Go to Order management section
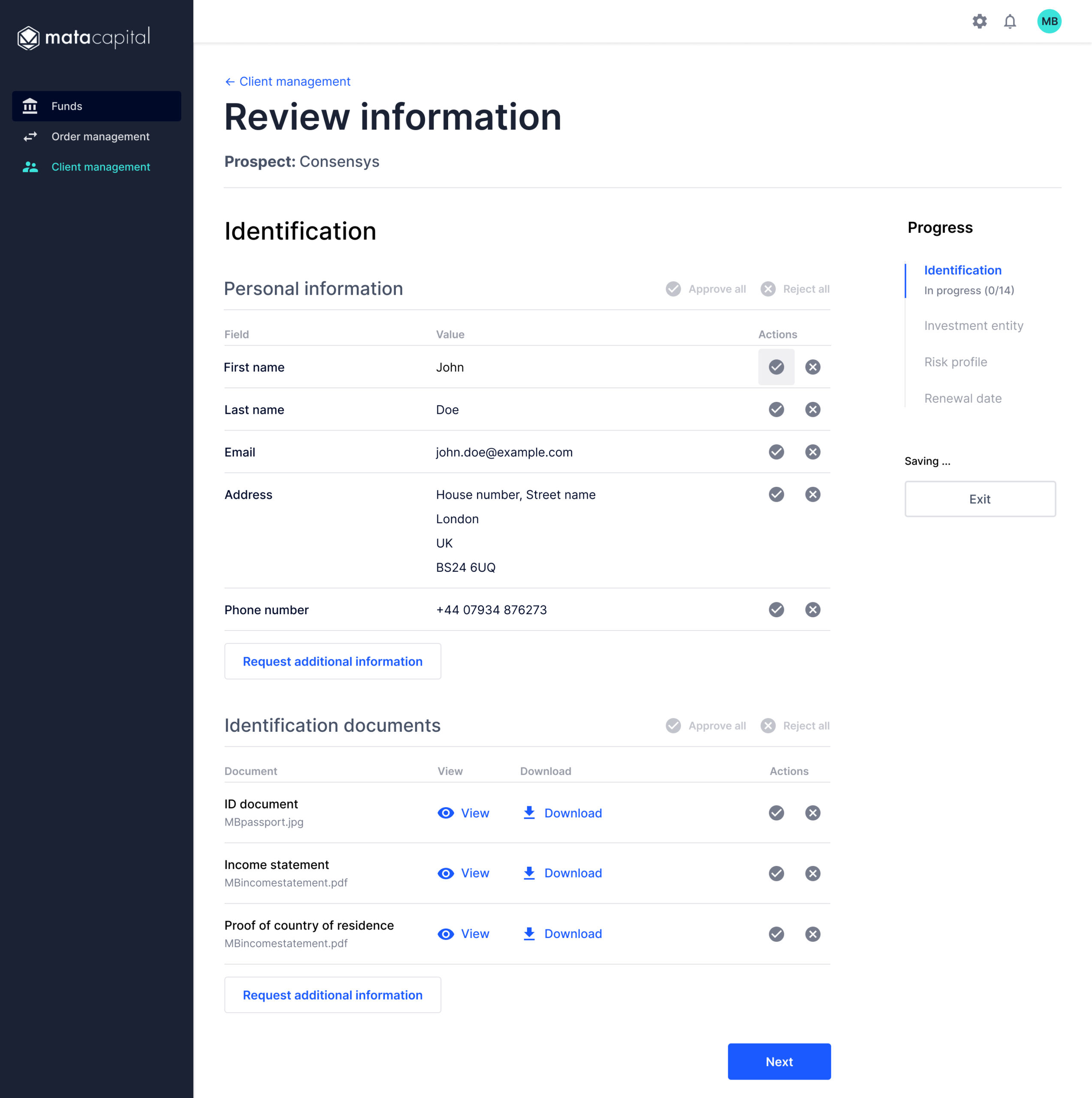The height and width of the screenshot is (1098, 1092). coord(100,136)
